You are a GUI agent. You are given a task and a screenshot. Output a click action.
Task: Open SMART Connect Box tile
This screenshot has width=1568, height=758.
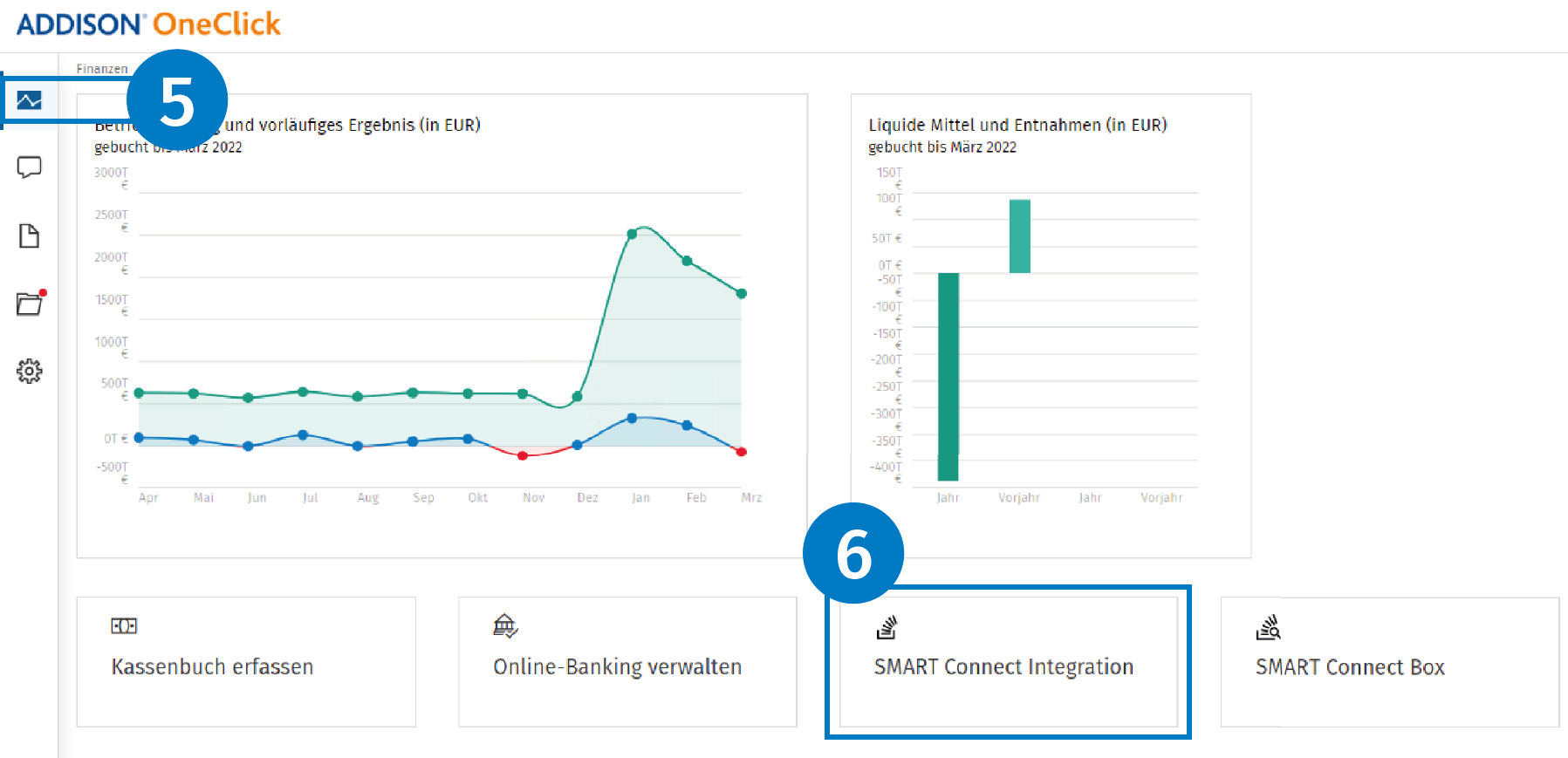[x=1390, y=662]
